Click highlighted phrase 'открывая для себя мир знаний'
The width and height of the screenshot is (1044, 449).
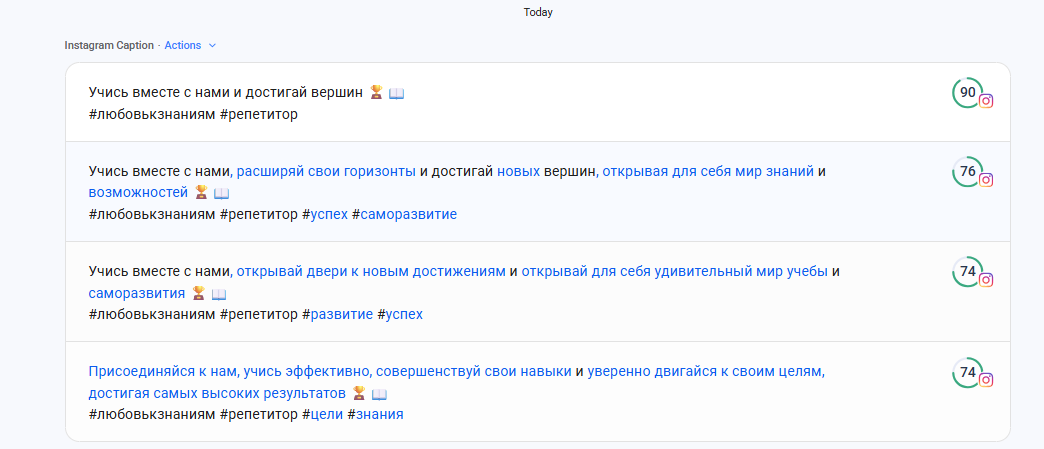708,171
